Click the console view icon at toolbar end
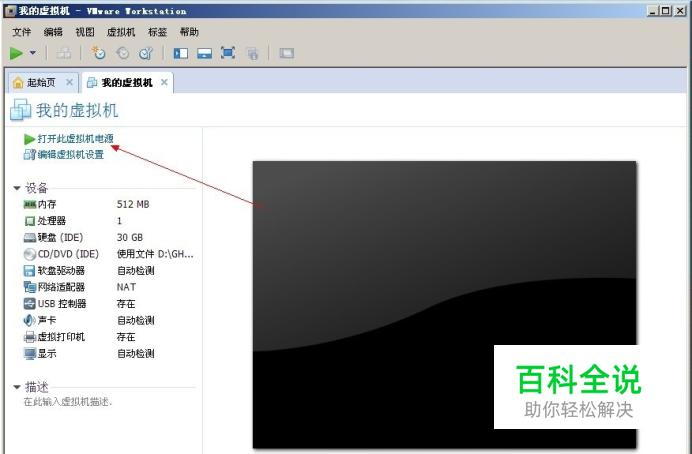This screenshot has width=692, height=454. [286, 53]
